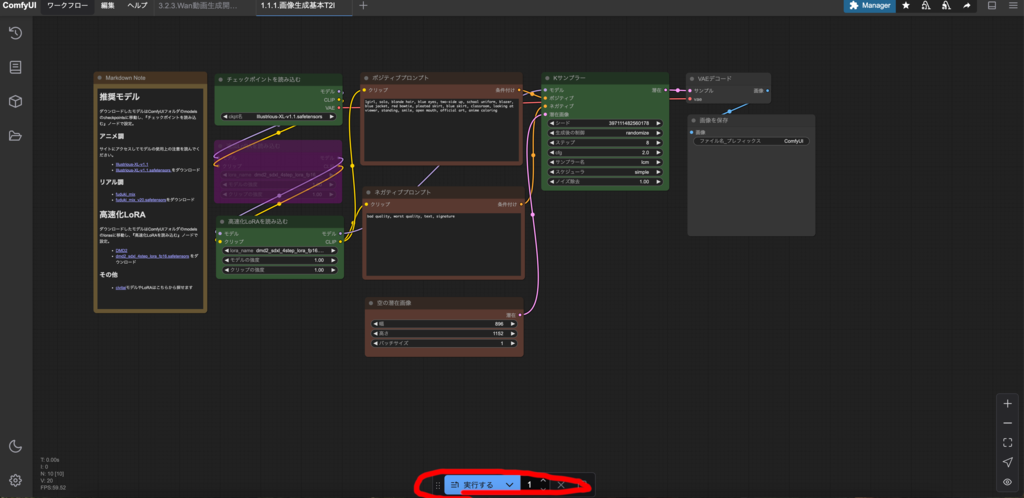Increase the batch count with up arrow

pos(543,481)
